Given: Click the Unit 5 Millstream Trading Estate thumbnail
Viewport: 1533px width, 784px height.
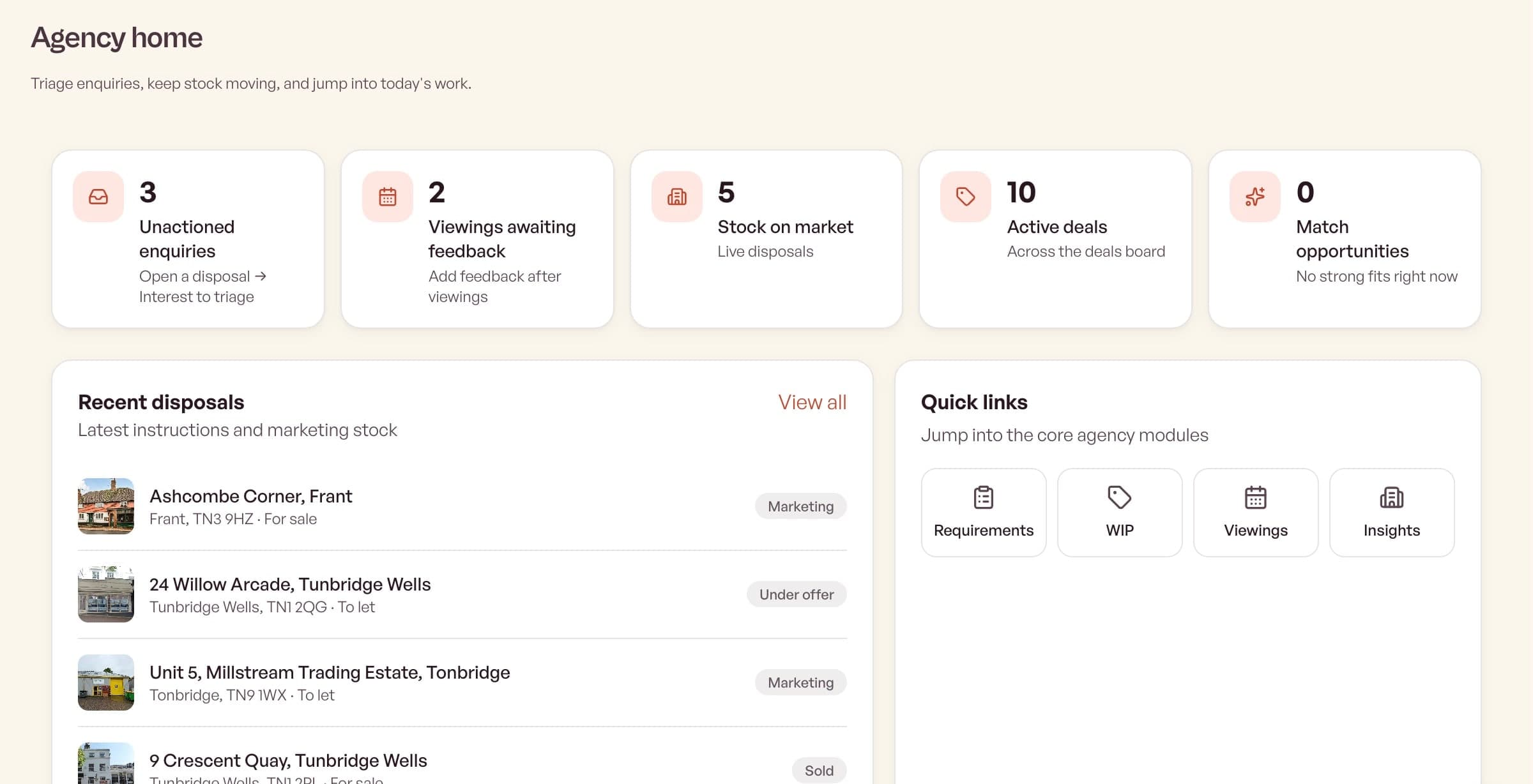Looking at the screenshot, I should point(106,682).
